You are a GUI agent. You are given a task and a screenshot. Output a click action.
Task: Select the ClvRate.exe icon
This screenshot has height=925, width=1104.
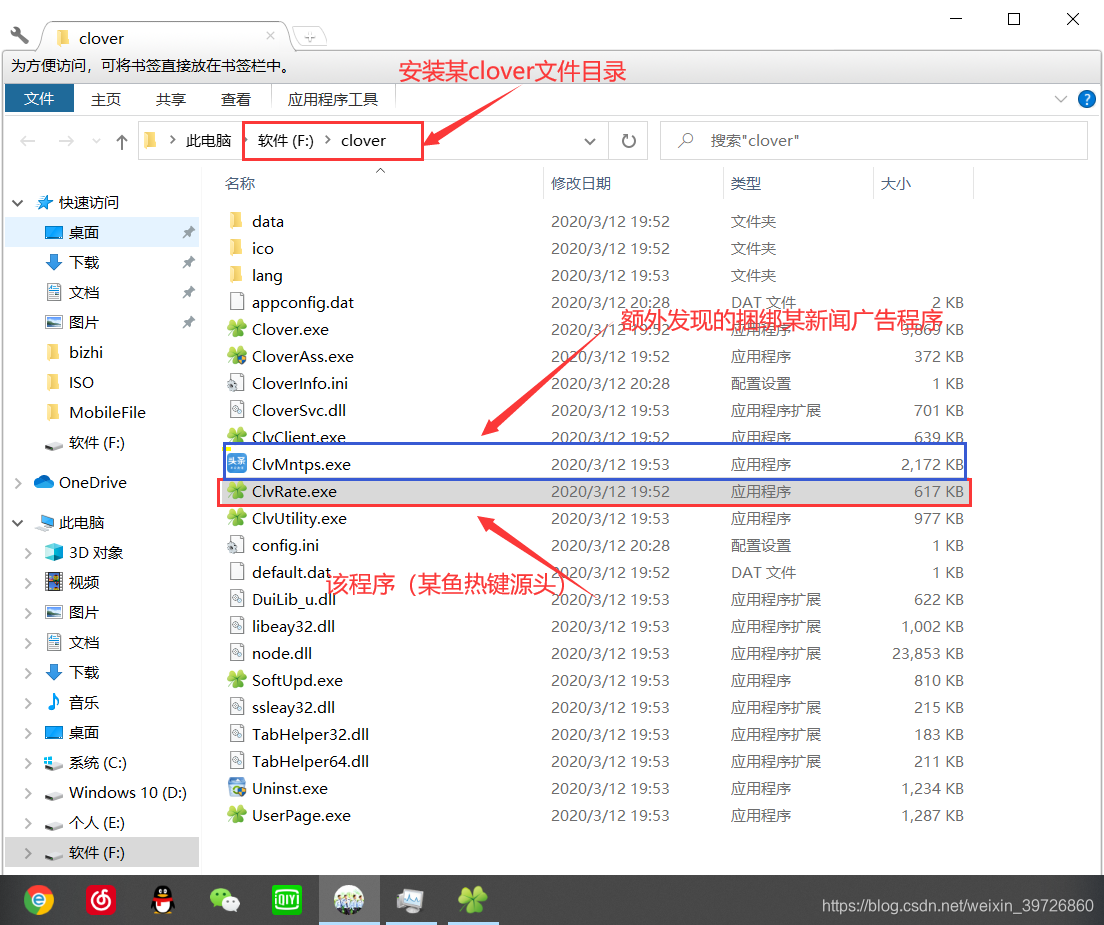pyautogui.click(x=237, y=491)
